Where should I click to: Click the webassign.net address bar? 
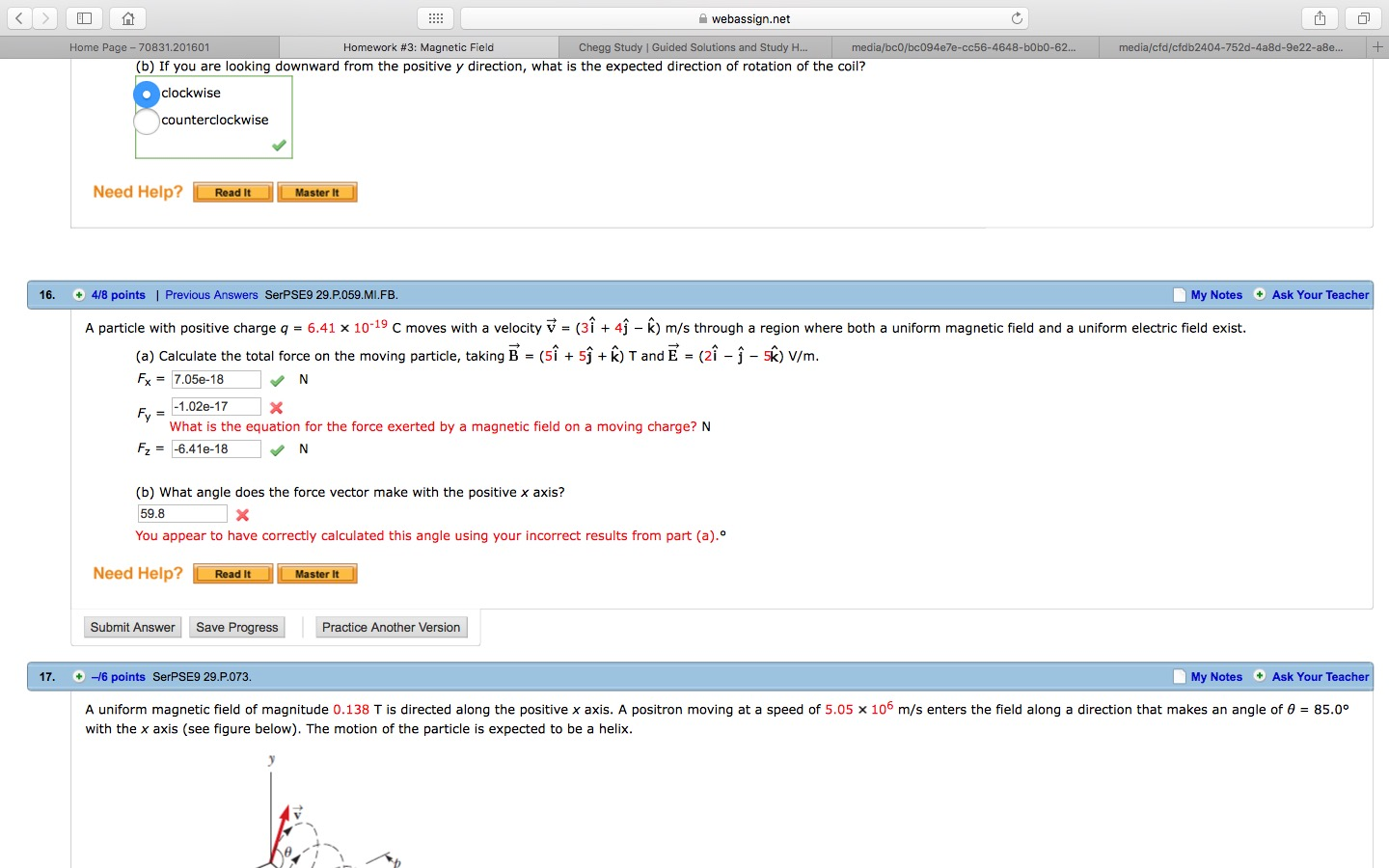[x=744, y=18]
